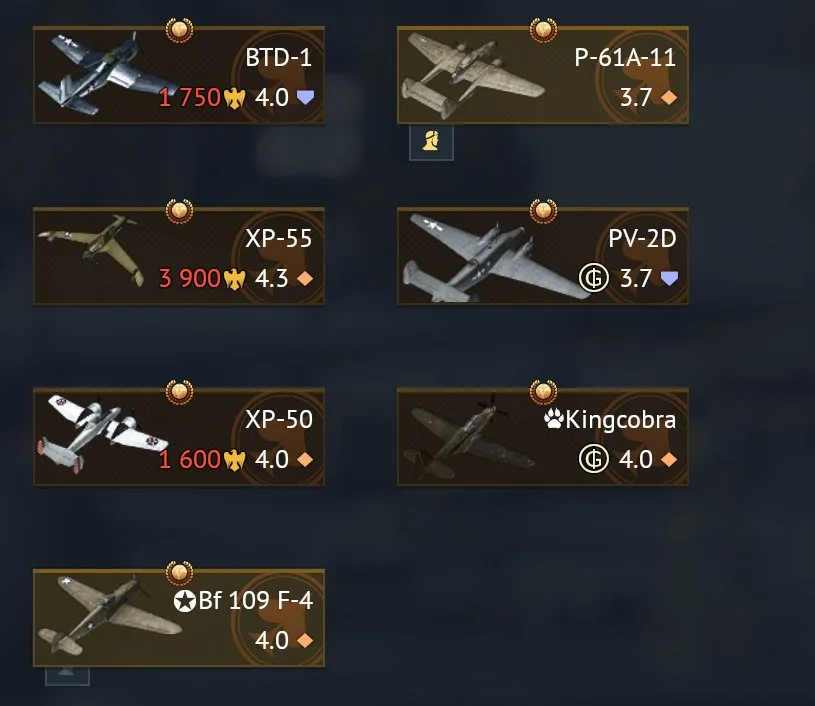Choose the XP-50 premium aircraft

point(179,437)
